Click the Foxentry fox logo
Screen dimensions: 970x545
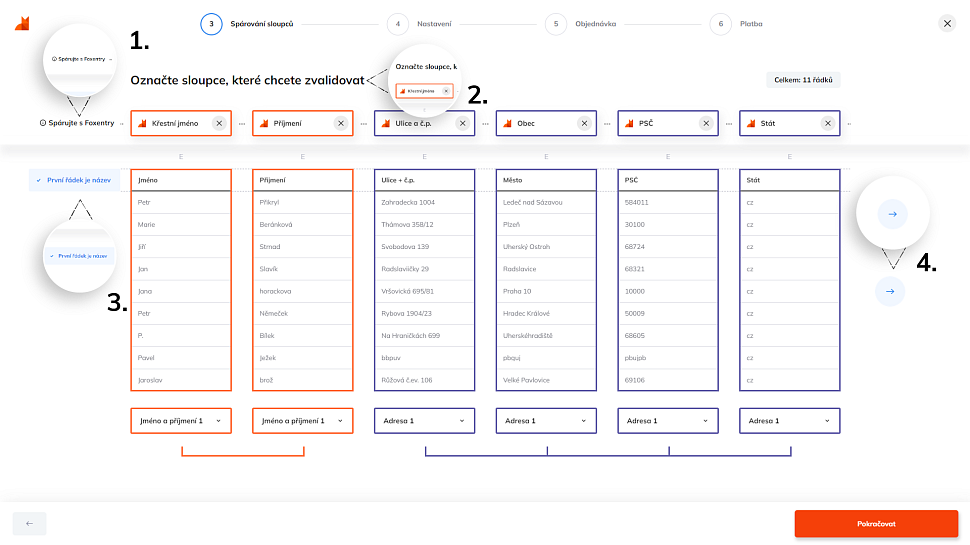pos(22,22)
